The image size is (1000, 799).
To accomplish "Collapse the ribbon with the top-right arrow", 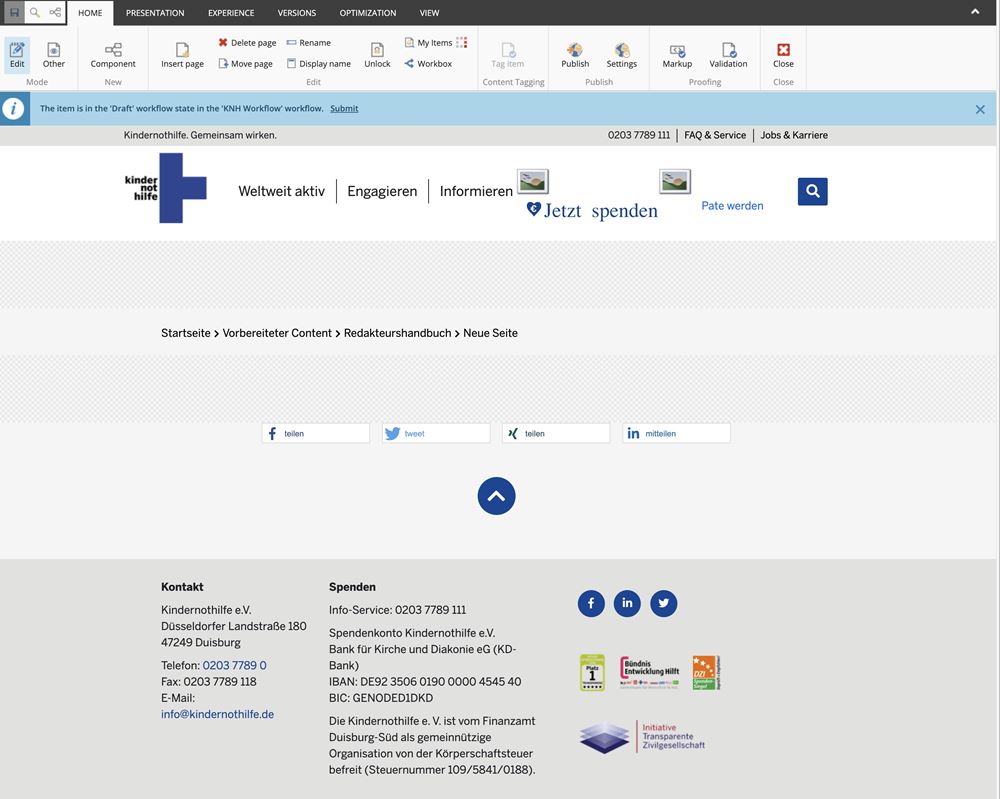I will pos(975,12).
